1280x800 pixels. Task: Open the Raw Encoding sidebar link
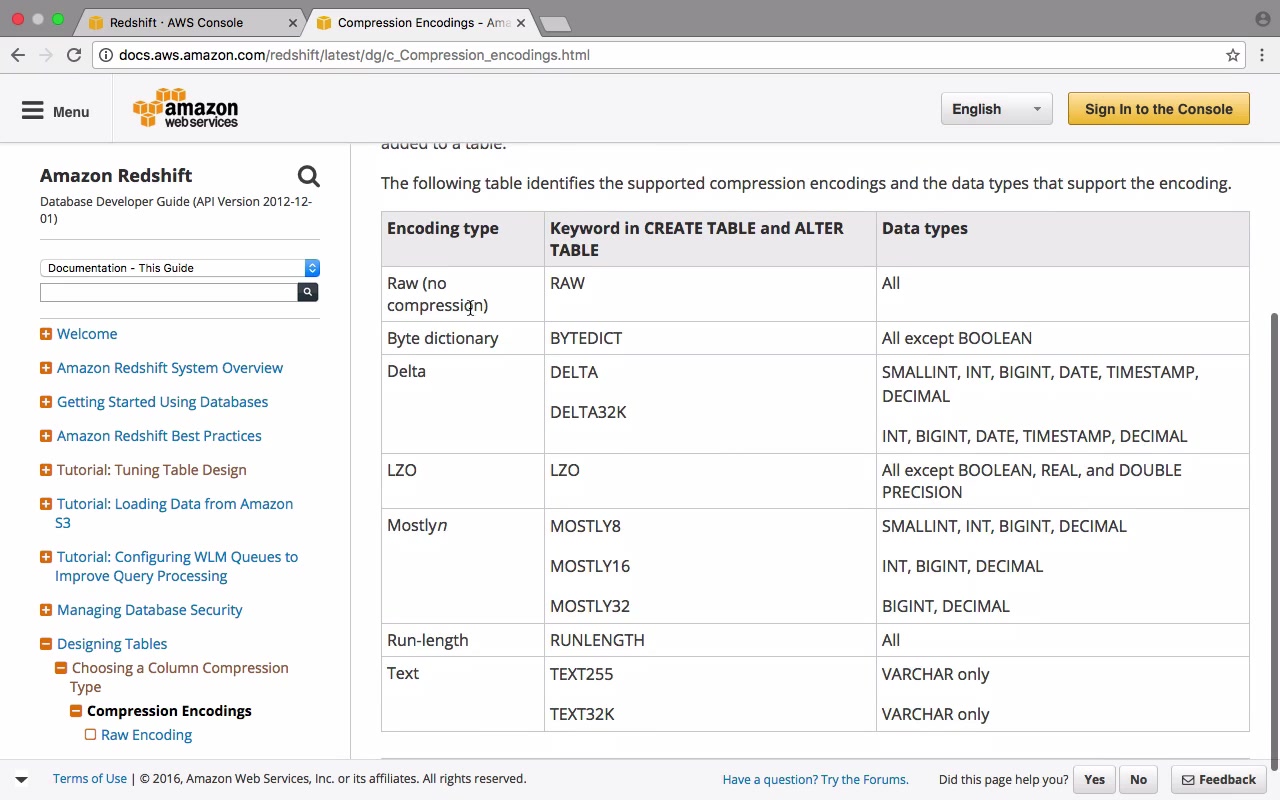pyautogui.click(x=146, y=735)
